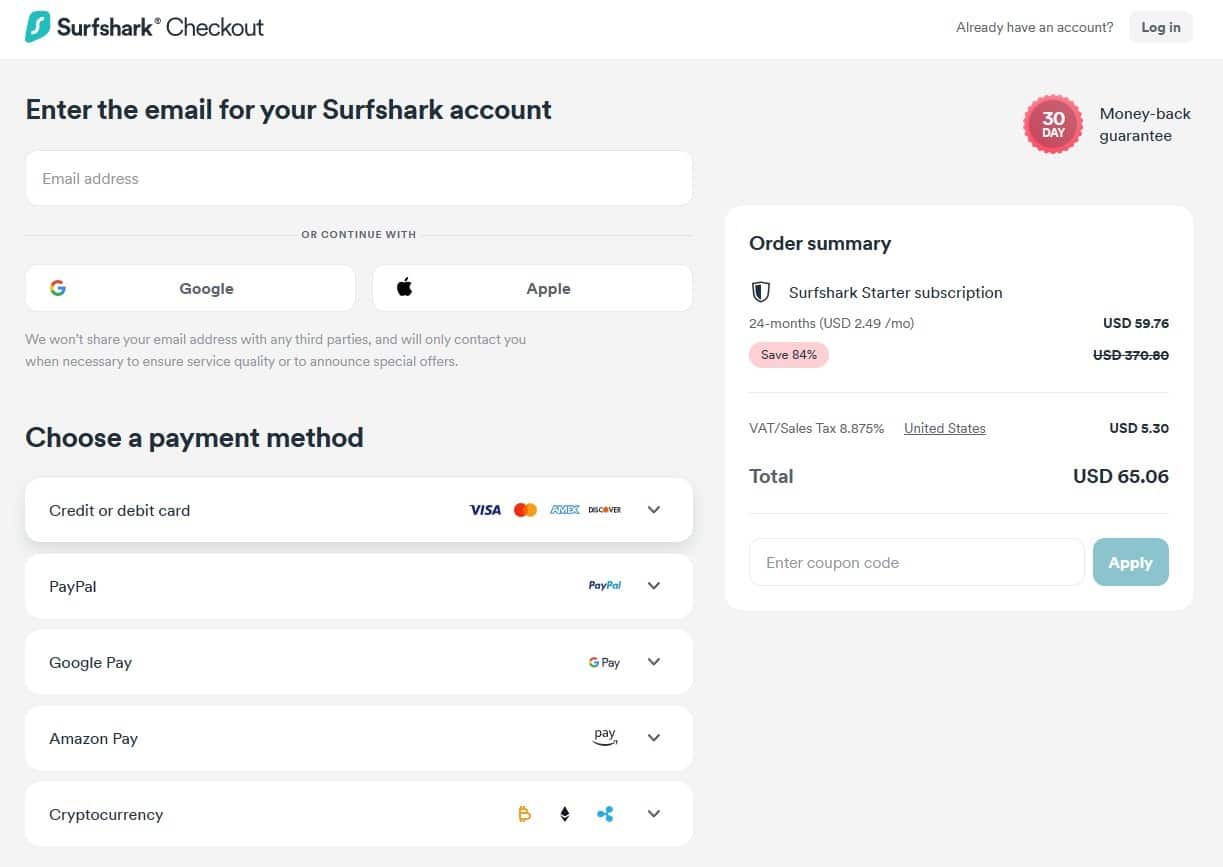1223x867 pixels.
Task: Click the USD 5.30 tax amount
Action: point(1139,428)
